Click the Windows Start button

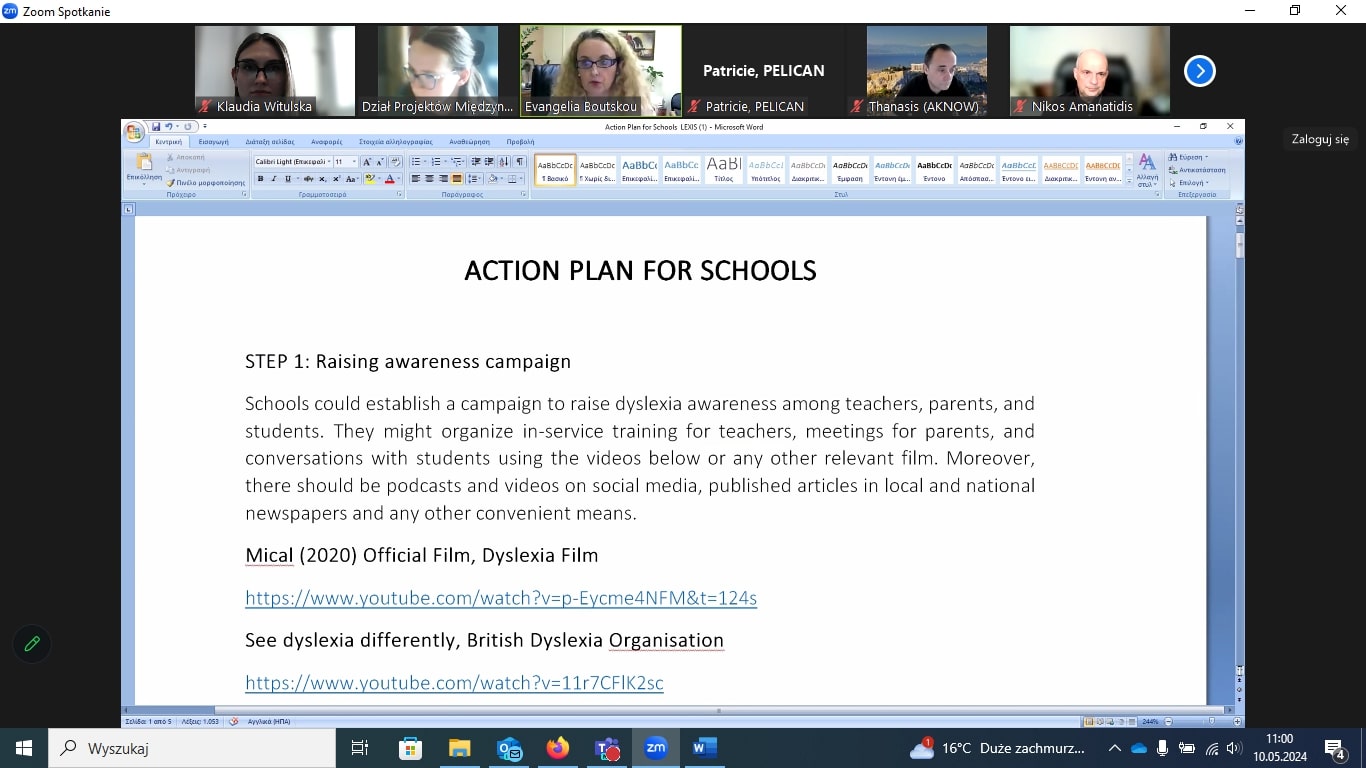click(24, 748)
